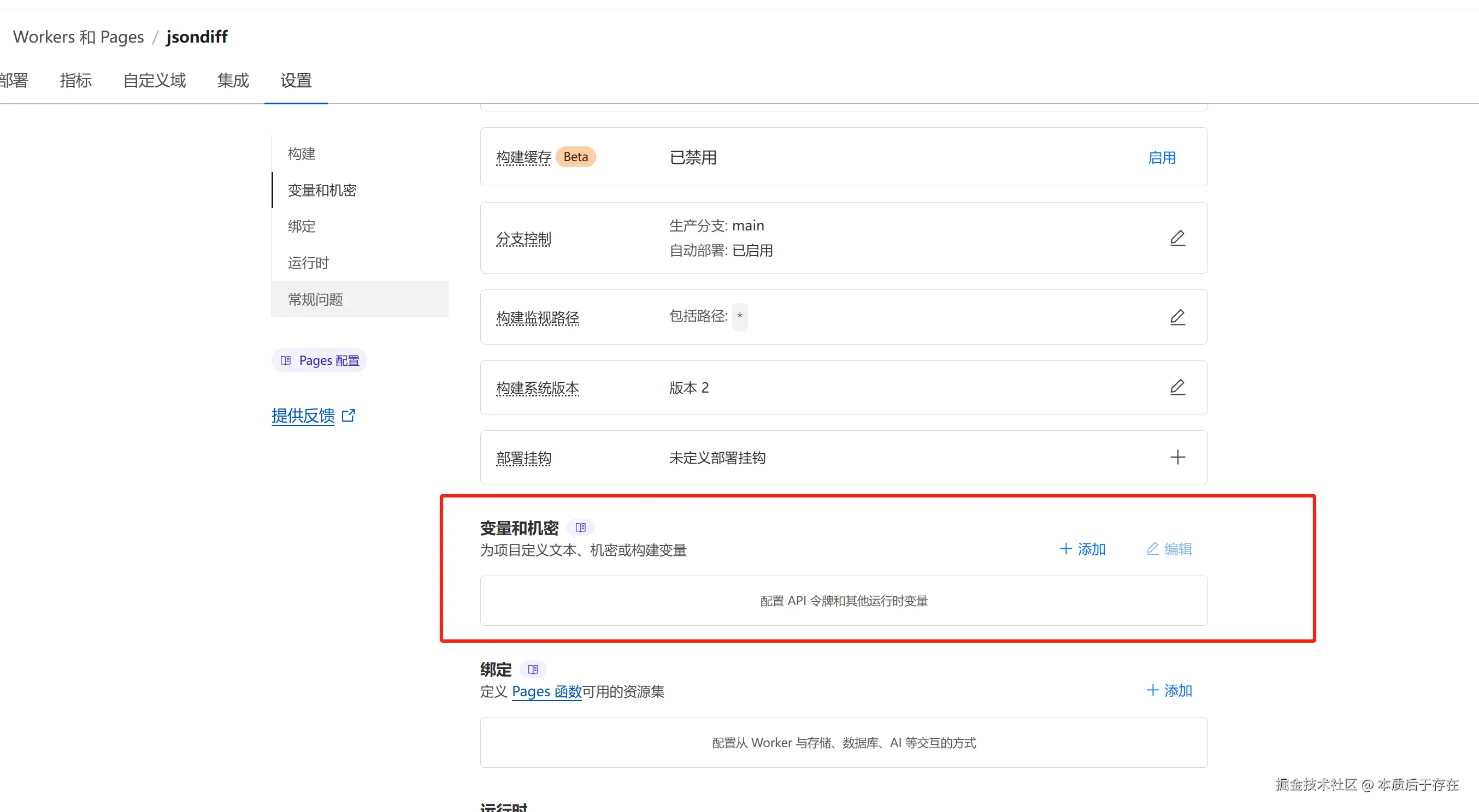Switch to the 指标 tab
The width and height of the screenshot is (1479, 812).
pos(76,80)
